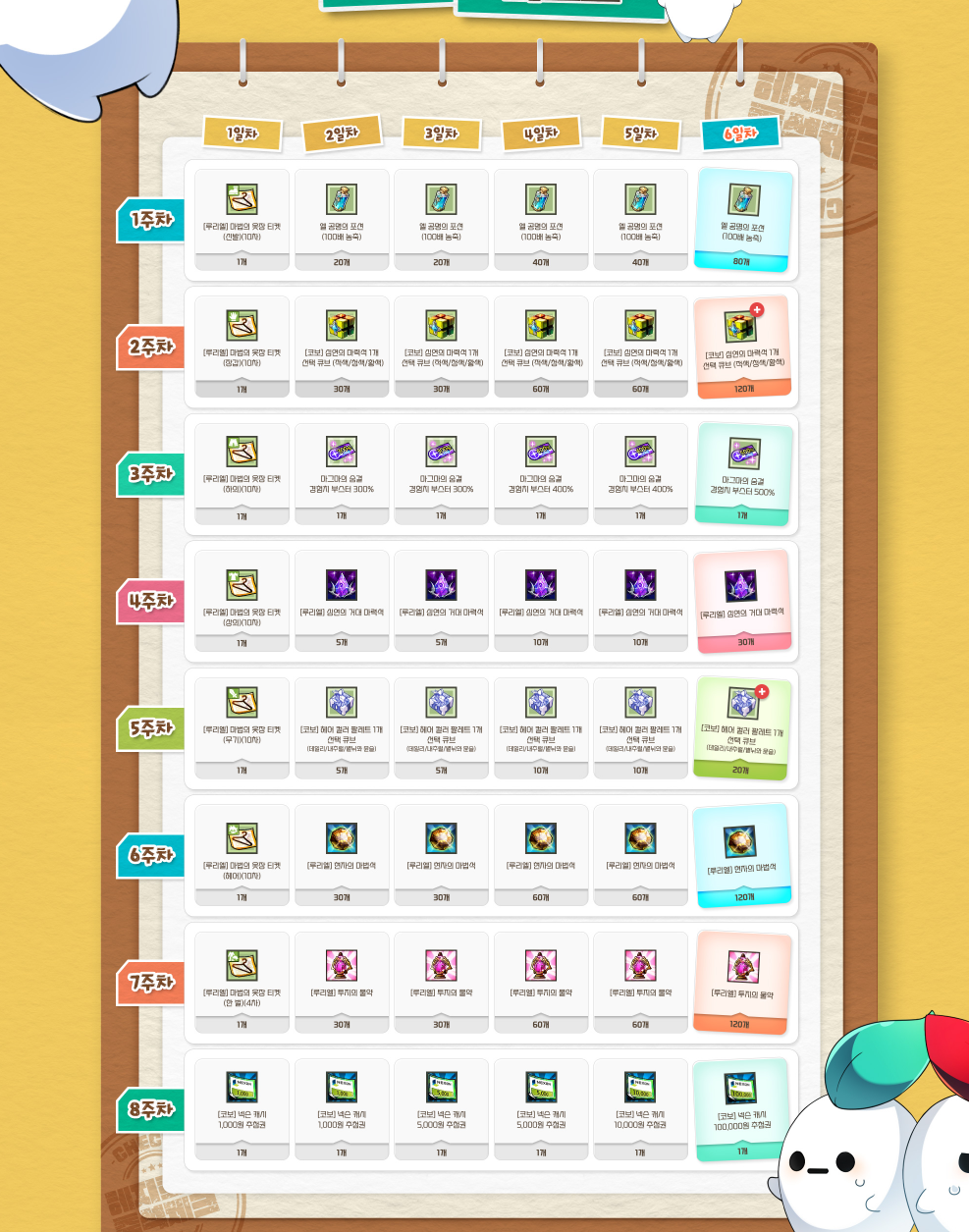Click 경험치 부스터 300% text on 3주차 3일차 card
The image size is (969, 1232).
(441, 489)
